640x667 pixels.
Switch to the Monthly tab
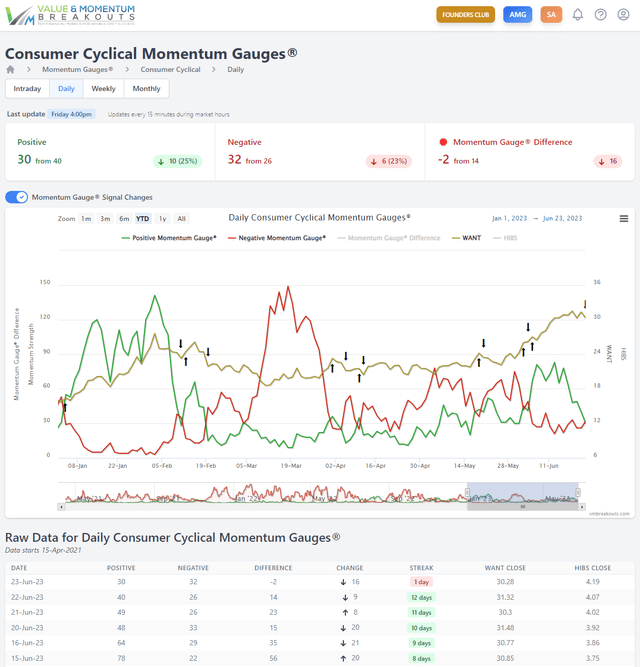coord(146,88)
